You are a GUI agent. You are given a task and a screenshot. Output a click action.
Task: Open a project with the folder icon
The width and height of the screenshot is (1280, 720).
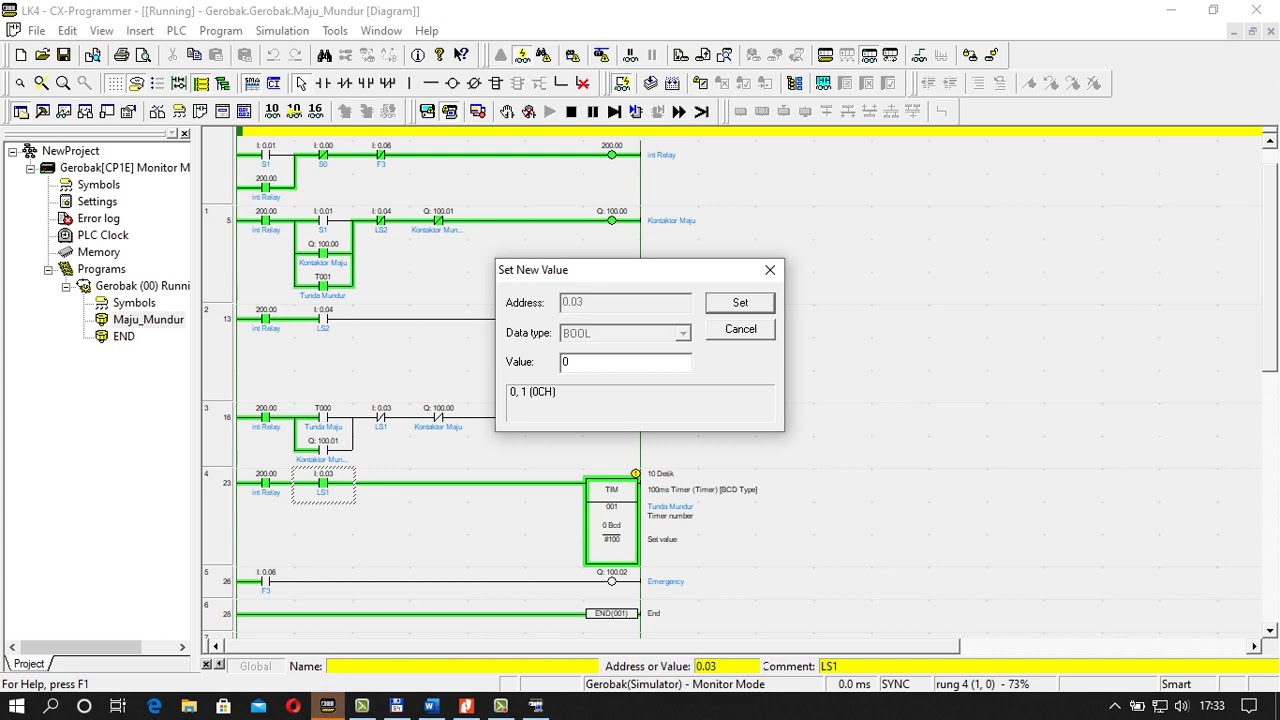pyautogui.click(x=42, y=55)
